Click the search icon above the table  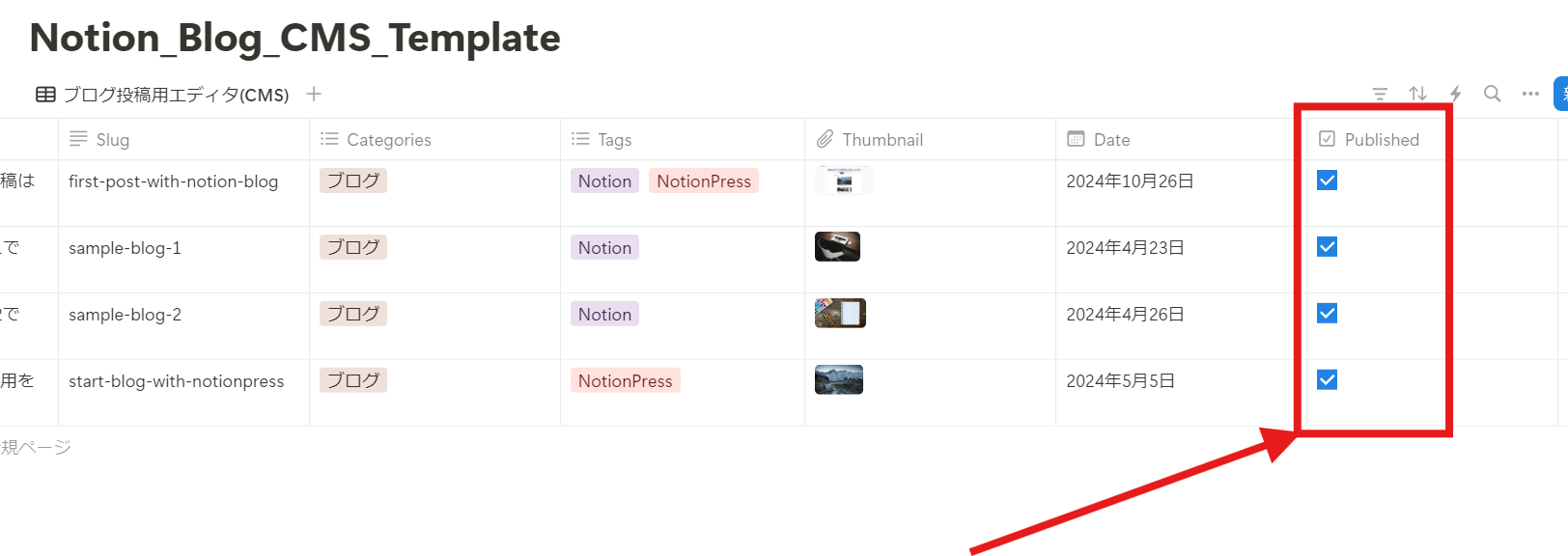(x=1492, y=94)
